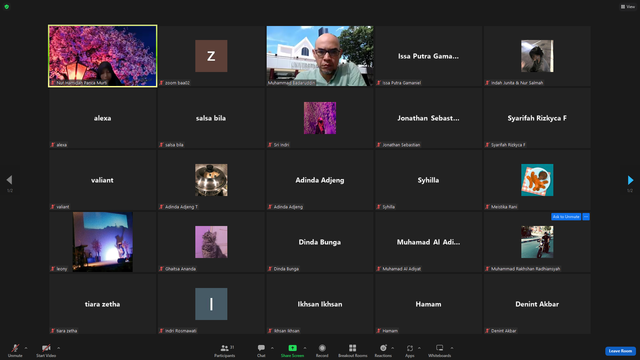Screen dimensions: 640x360
Task: Select the Dinda Bunga participant tile name
Action: click(x=320, y=242)
